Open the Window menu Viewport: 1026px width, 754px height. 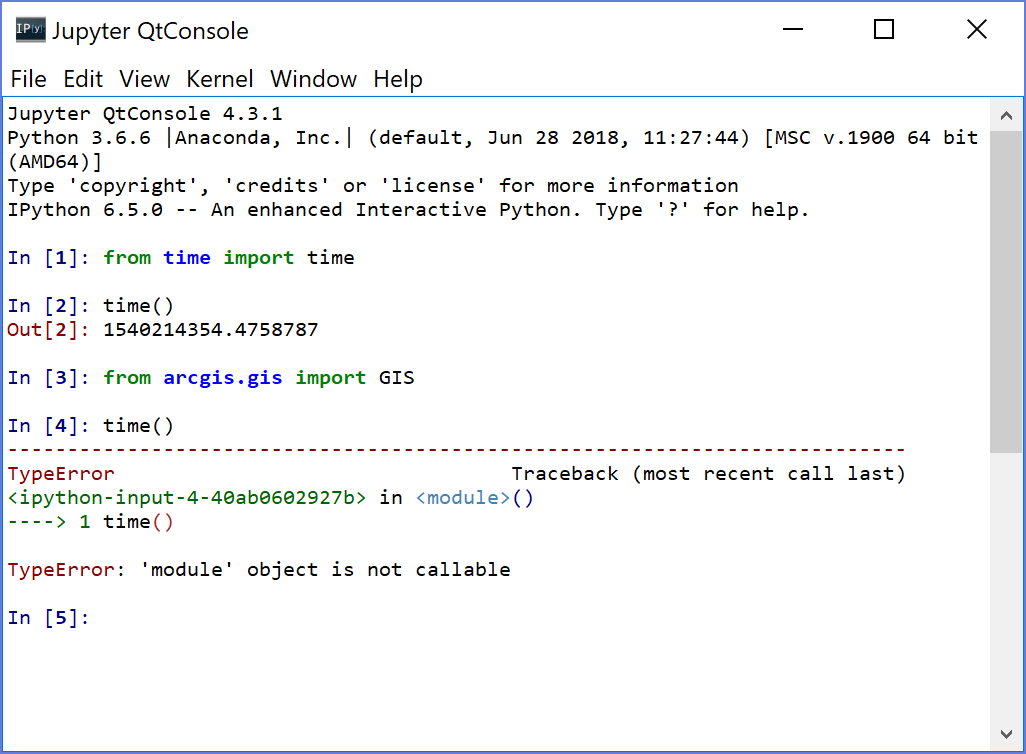click(x=313, y=79)
